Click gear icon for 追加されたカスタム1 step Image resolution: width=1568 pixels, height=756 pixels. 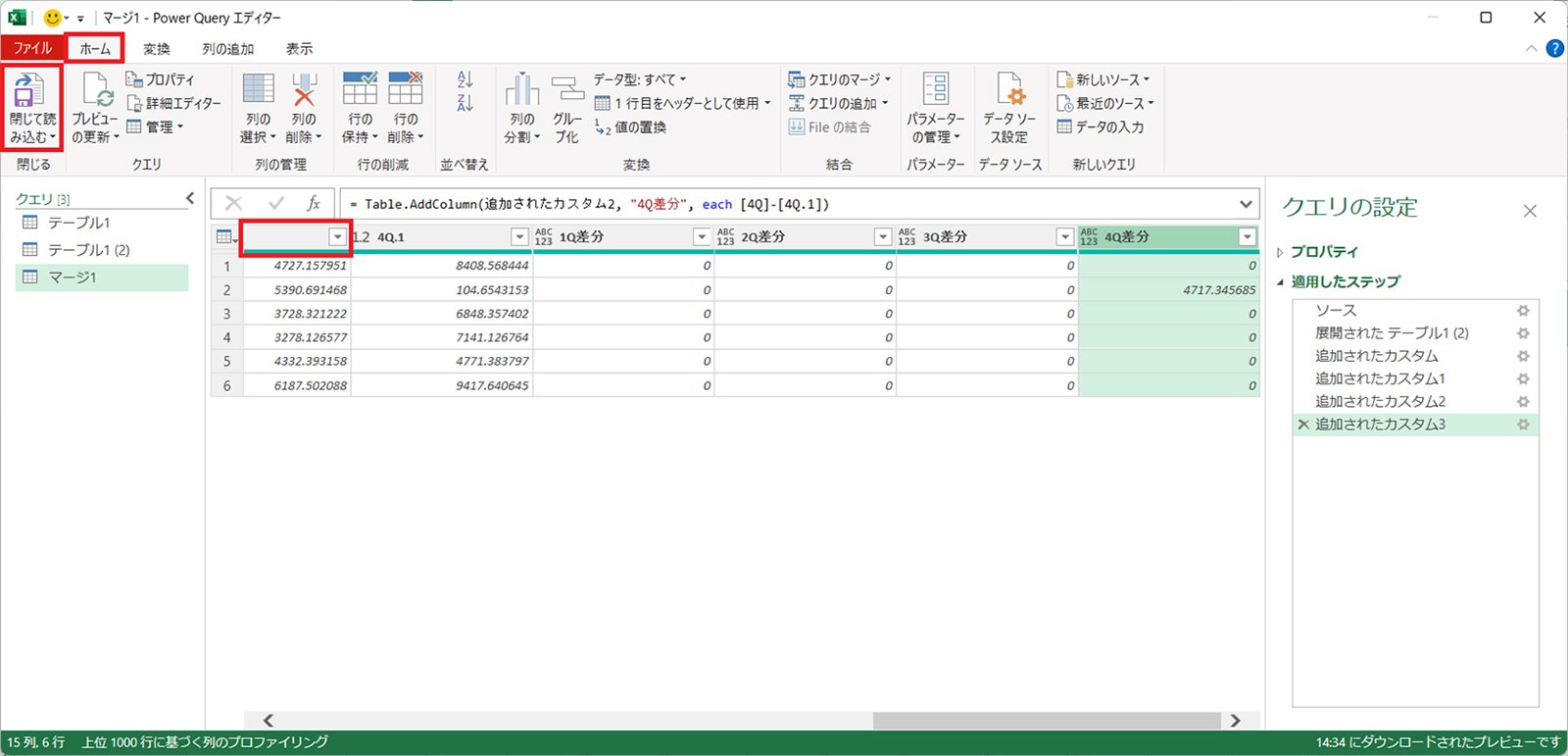pyautogui.click(x=1523, y=378)
